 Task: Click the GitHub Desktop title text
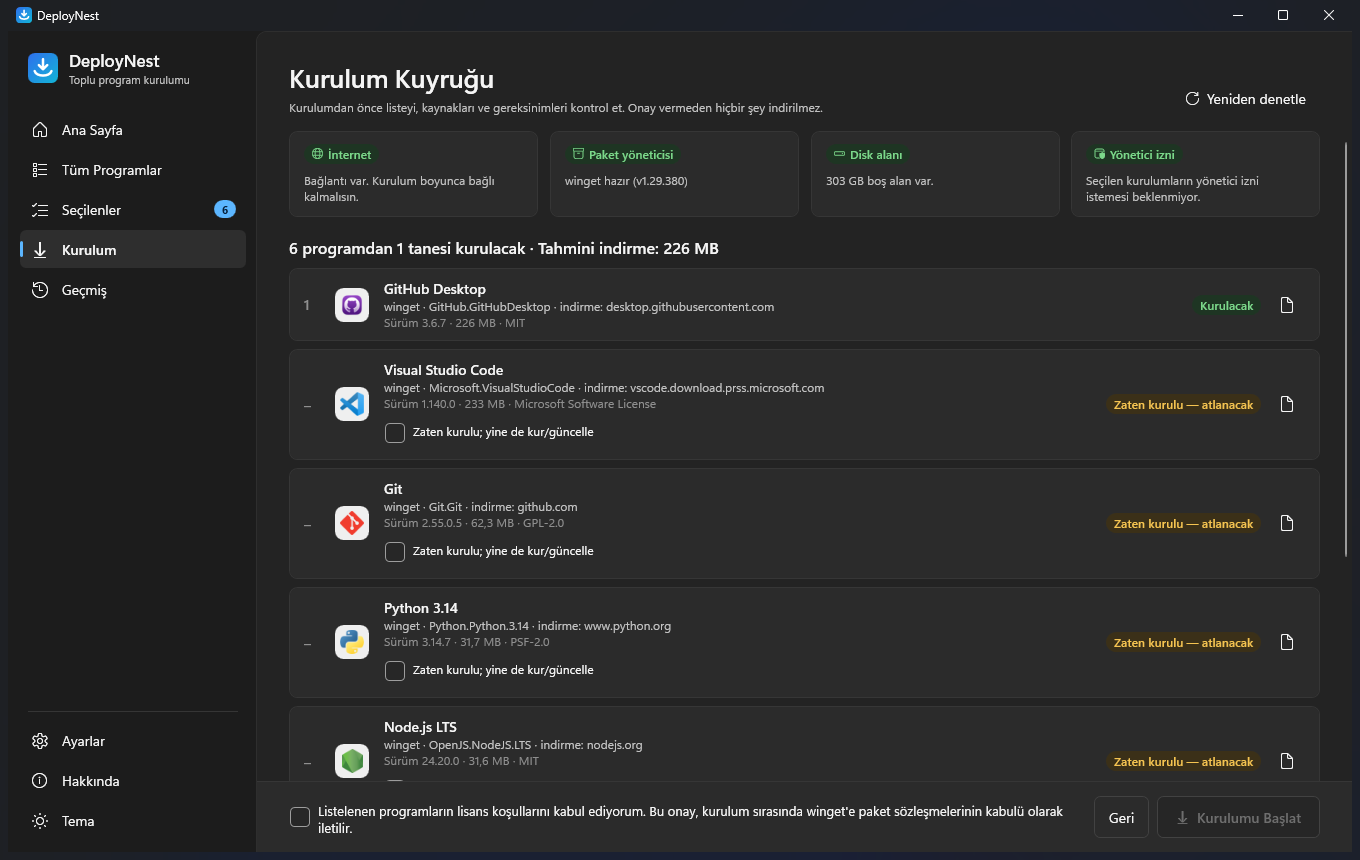435,289
